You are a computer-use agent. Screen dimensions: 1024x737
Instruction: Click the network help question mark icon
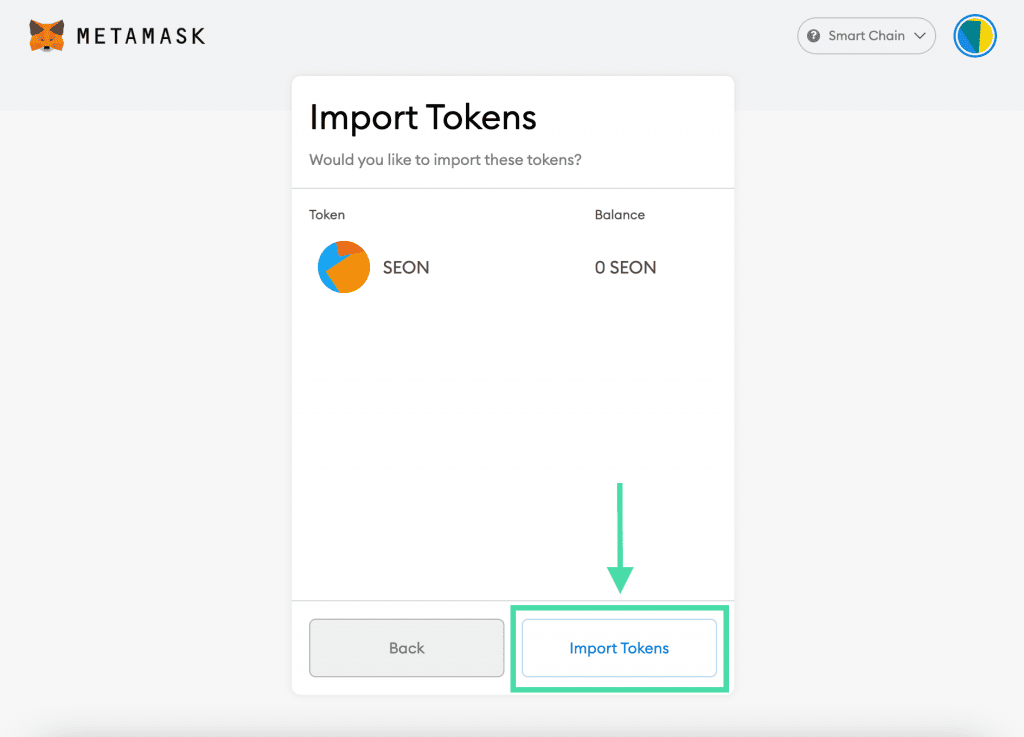click(x=813, y=36)
